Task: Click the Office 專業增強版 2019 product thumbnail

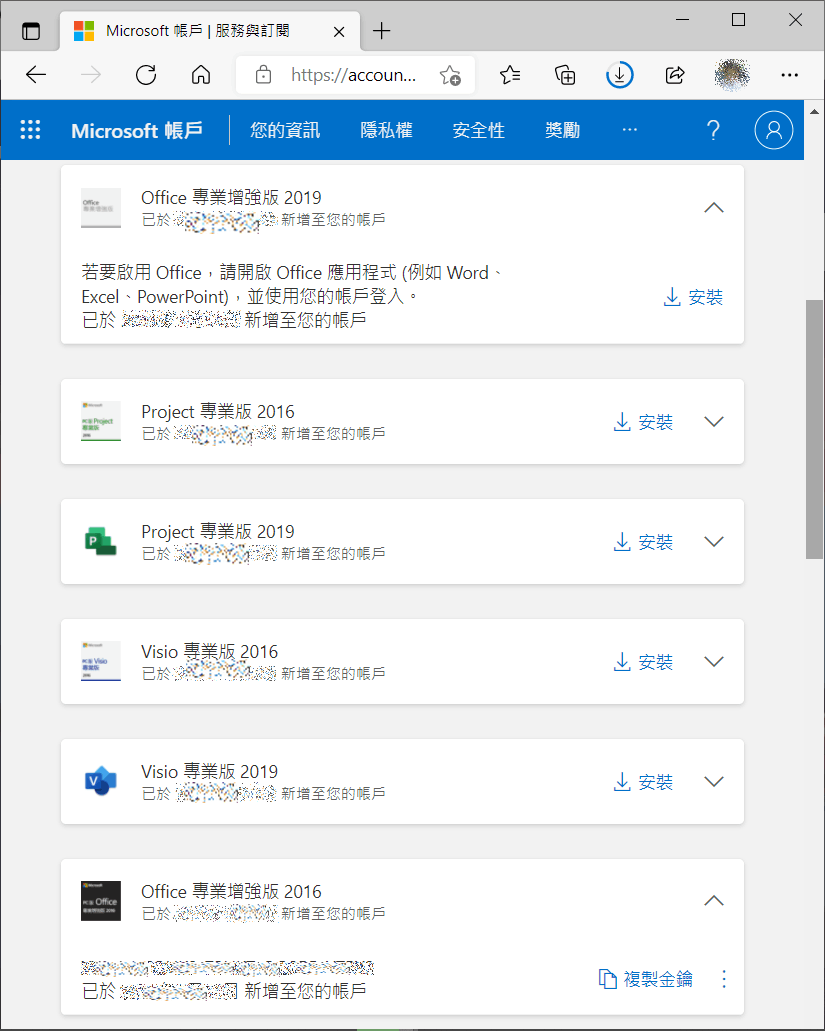Action: click(x=101, y=208)
